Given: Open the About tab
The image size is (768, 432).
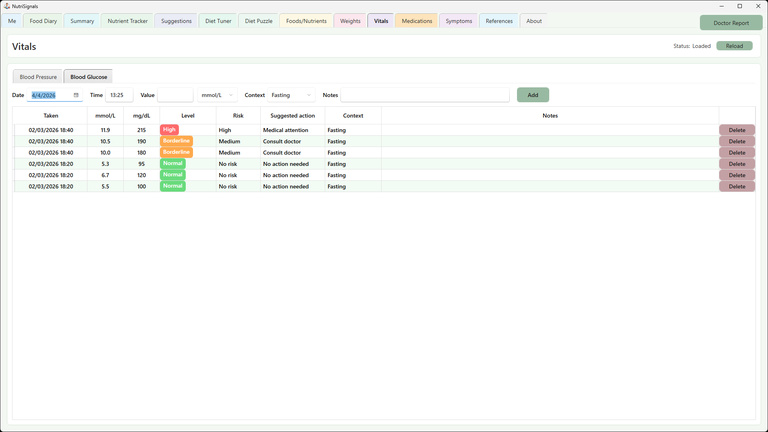Looking at the screenshot, I should pos(534,21).
